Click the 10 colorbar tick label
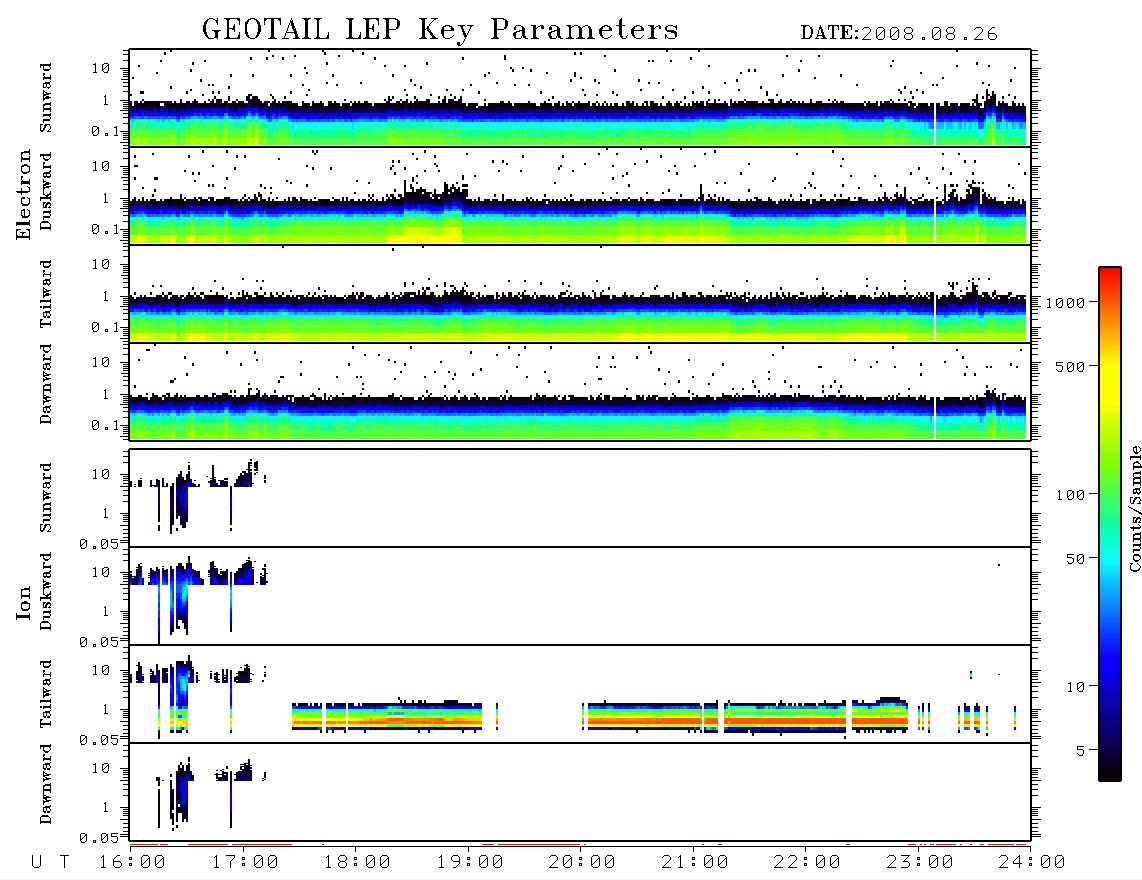 1076,687
